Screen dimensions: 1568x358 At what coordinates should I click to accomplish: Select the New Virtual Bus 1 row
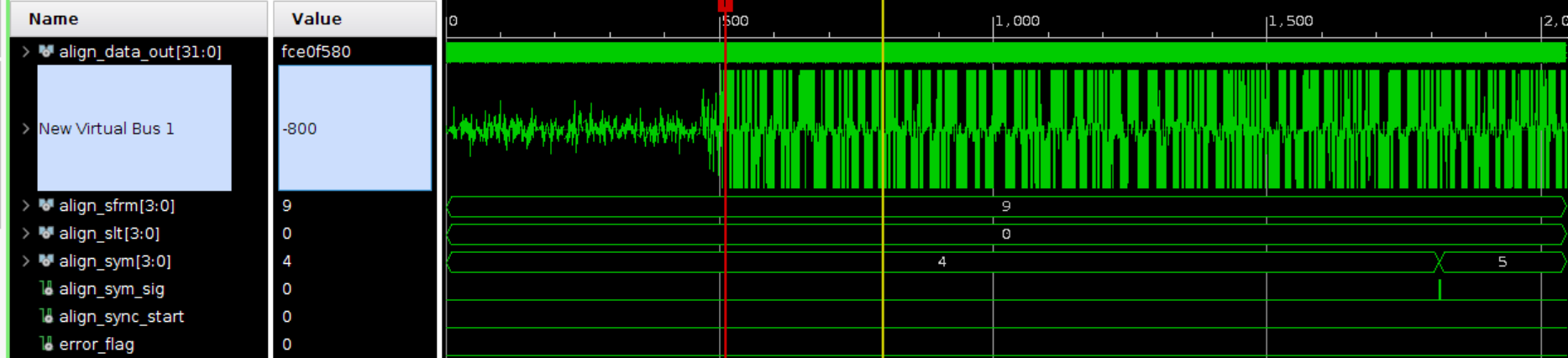pyautogui.click(x=134, y=129)
